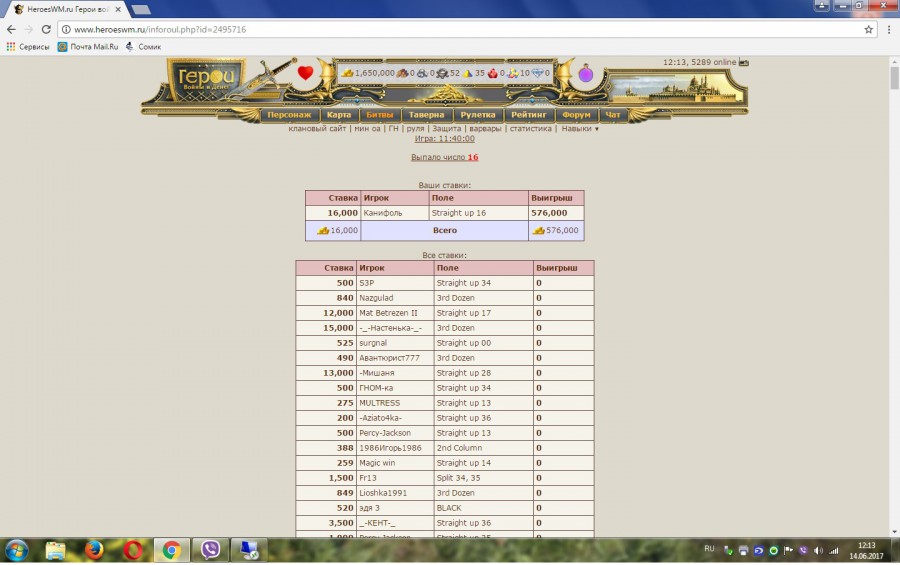Open the Персонаж menu tab

289,115
